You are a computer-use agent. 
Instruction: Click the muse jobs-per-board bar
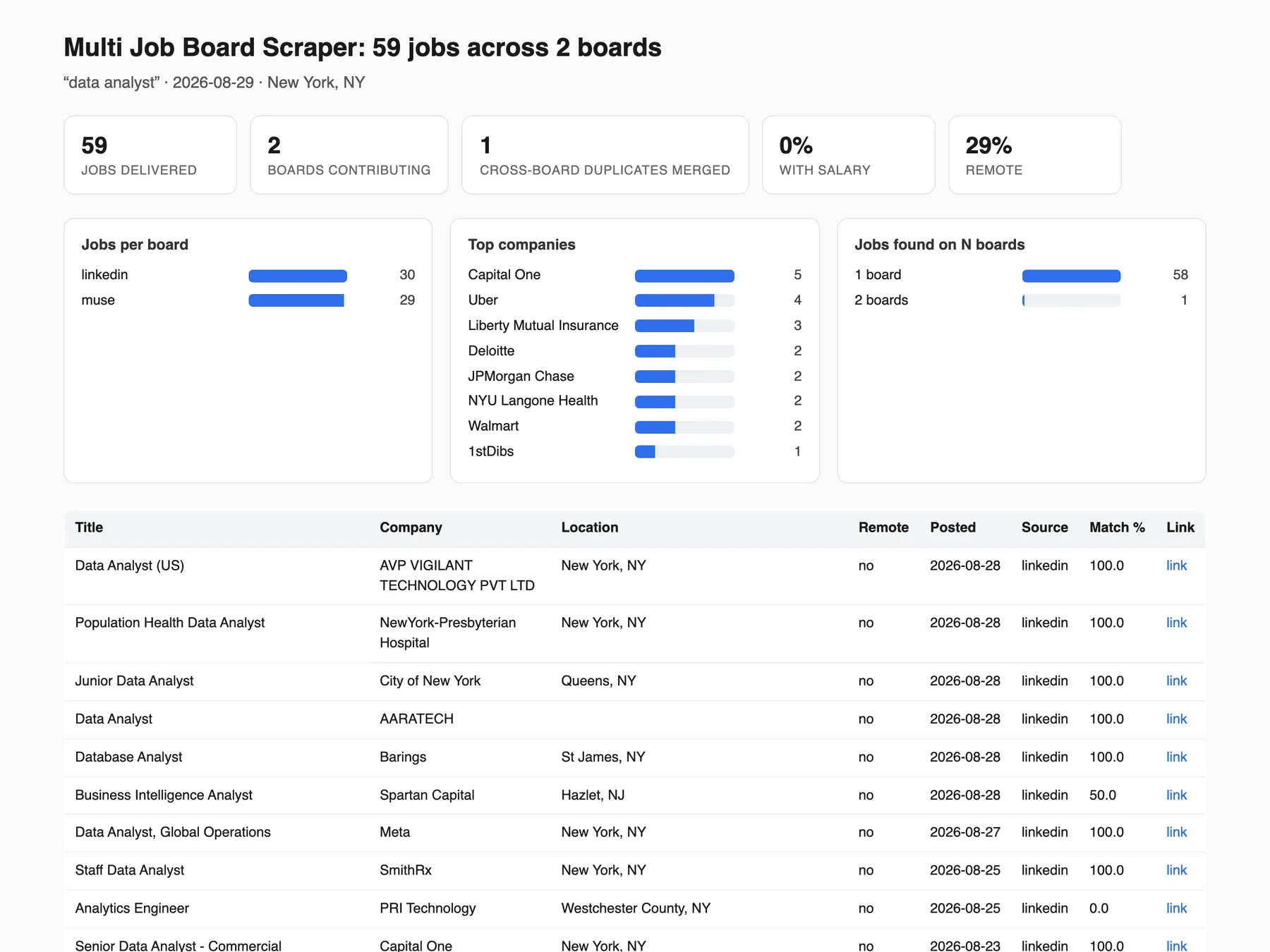click(297, 301)
